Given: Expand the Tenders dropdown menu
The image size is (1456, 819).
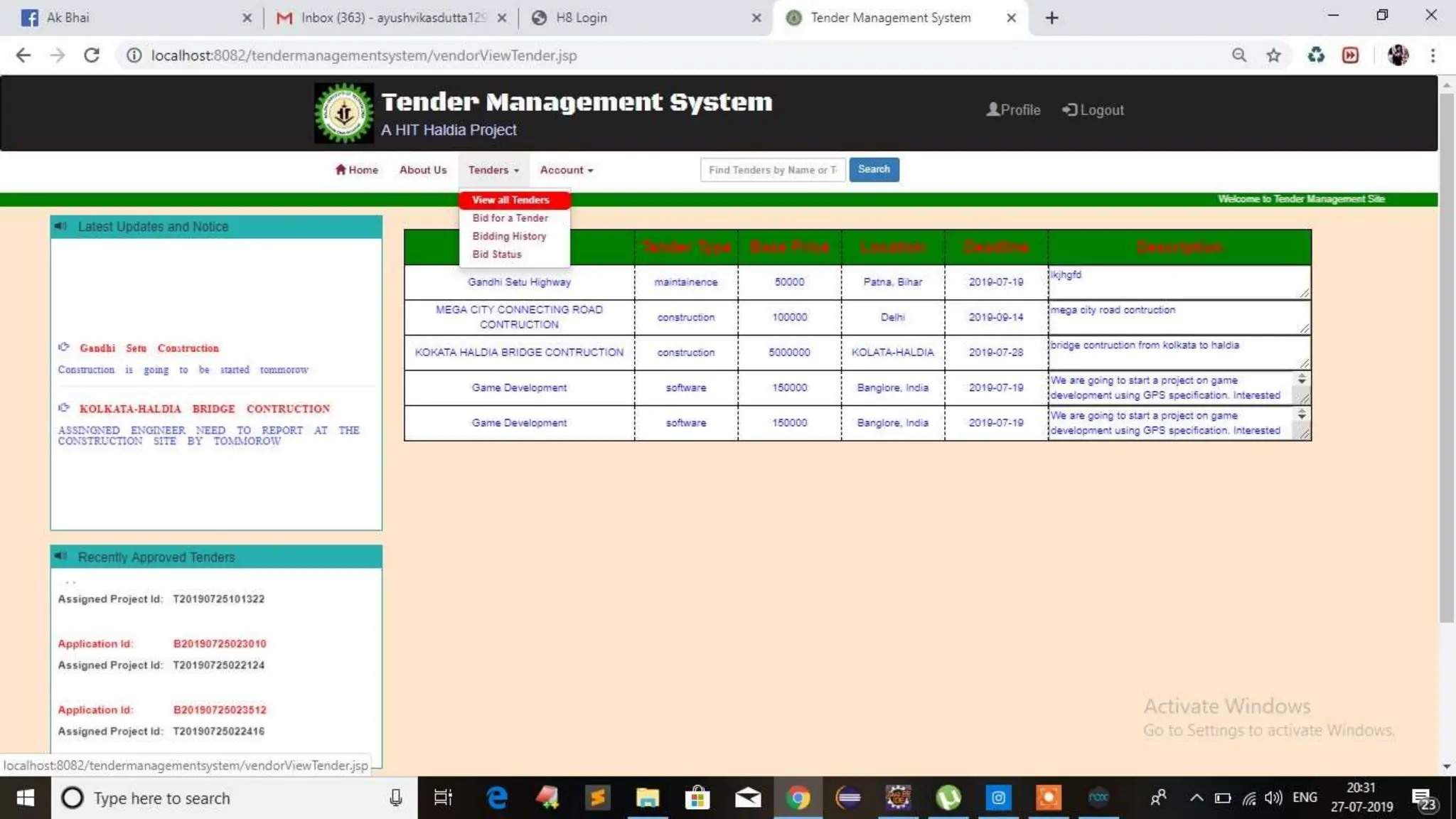Looking at the screenshot, I should point(493,170).
